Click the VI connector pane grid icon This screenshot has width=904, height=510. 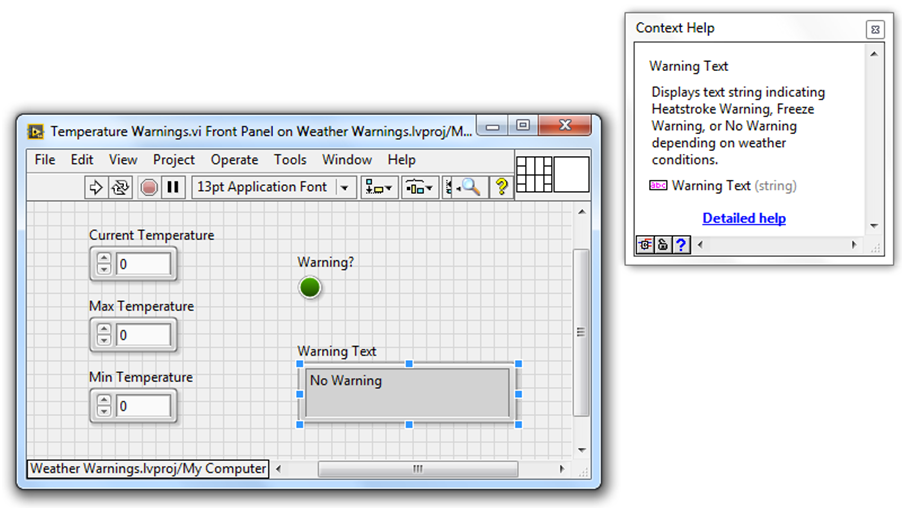(x=533, y=174)
